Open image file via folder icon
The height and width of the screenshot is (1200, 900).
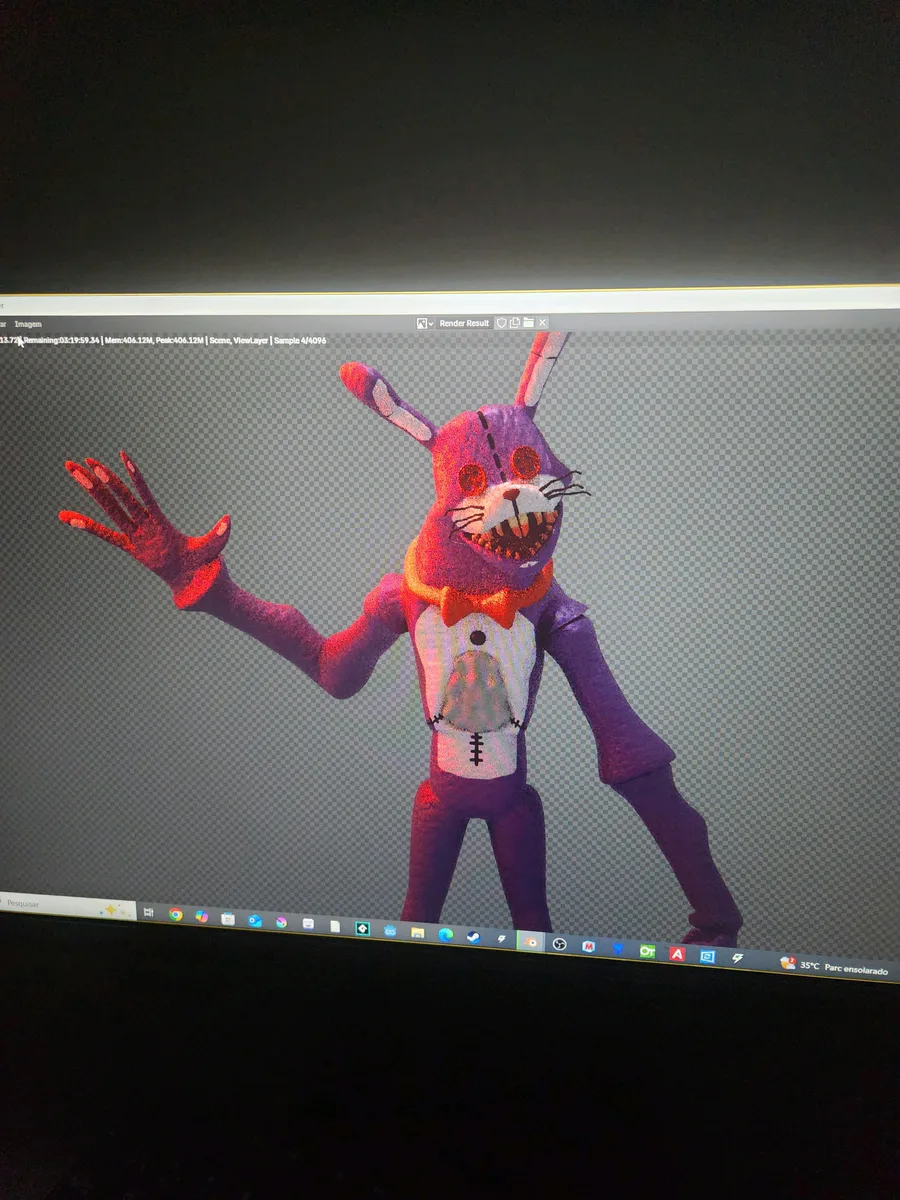coord(528,323)
